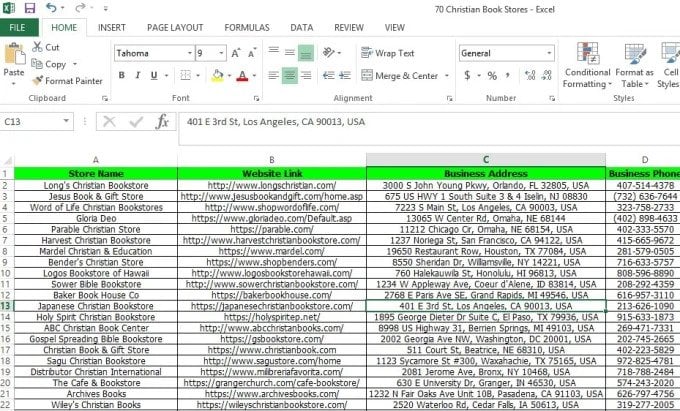Open Alignment dialog launcher
This screenshot has height=411, width=680.
click(x=449, y=98)
